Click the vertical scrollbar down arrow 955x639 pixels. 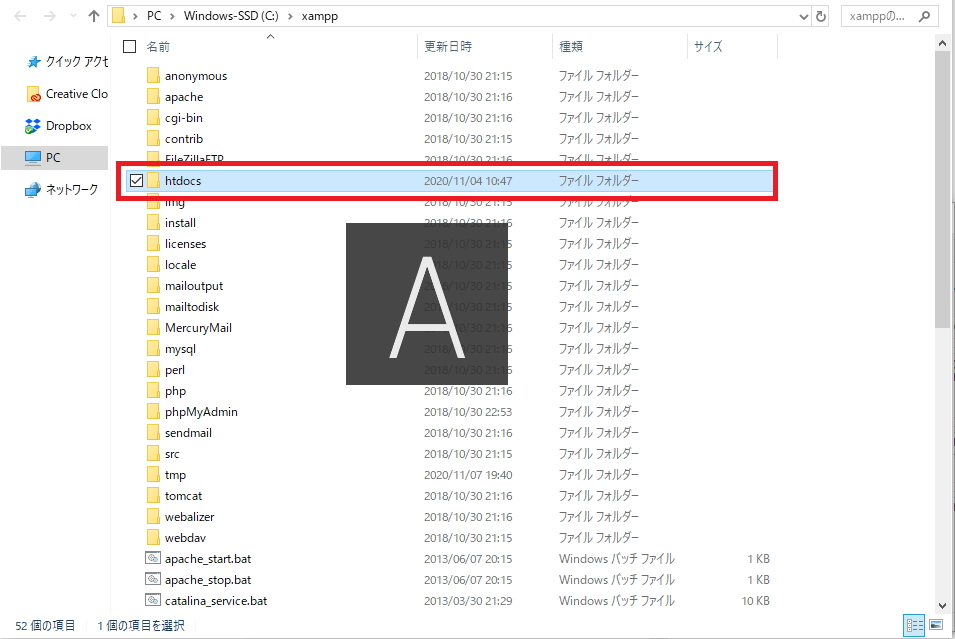[944, 604]
